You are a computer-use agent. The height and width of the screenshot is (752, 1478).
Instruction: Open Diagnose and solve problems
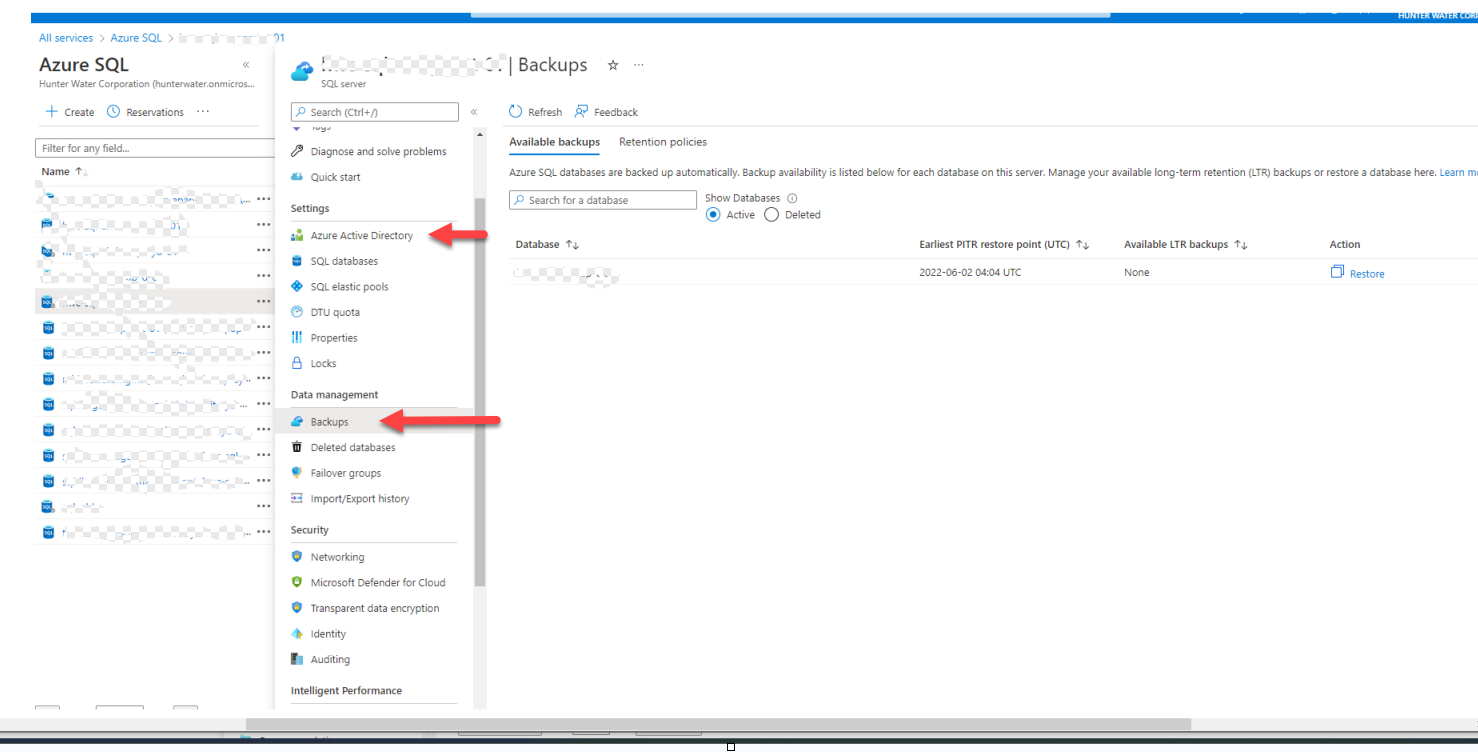click(378, 151)
